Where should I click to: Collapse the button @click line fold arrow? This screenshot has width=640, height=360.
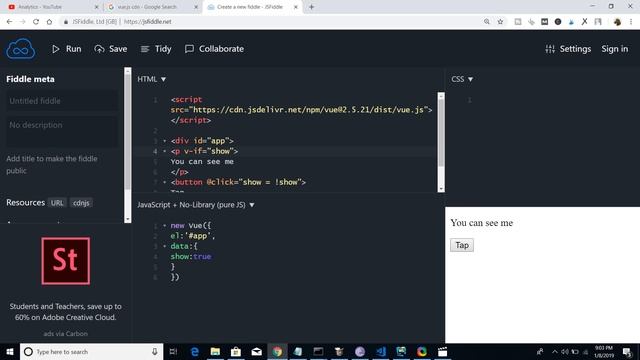pyautogui.click(x=164, y=182)
